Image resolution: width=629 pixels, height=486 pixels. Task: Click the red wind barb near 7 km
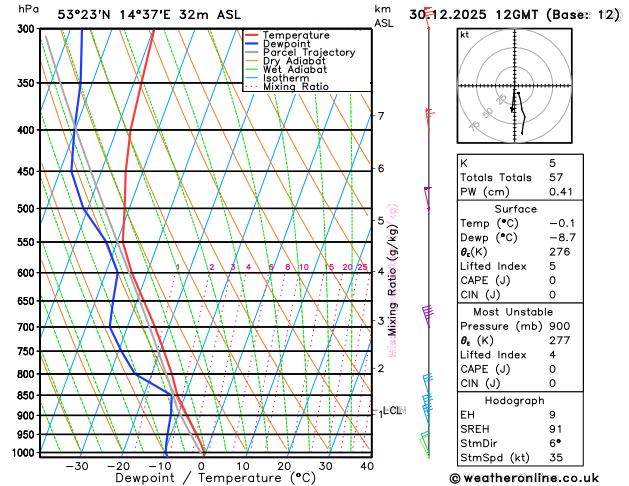[x=430, y=119]
